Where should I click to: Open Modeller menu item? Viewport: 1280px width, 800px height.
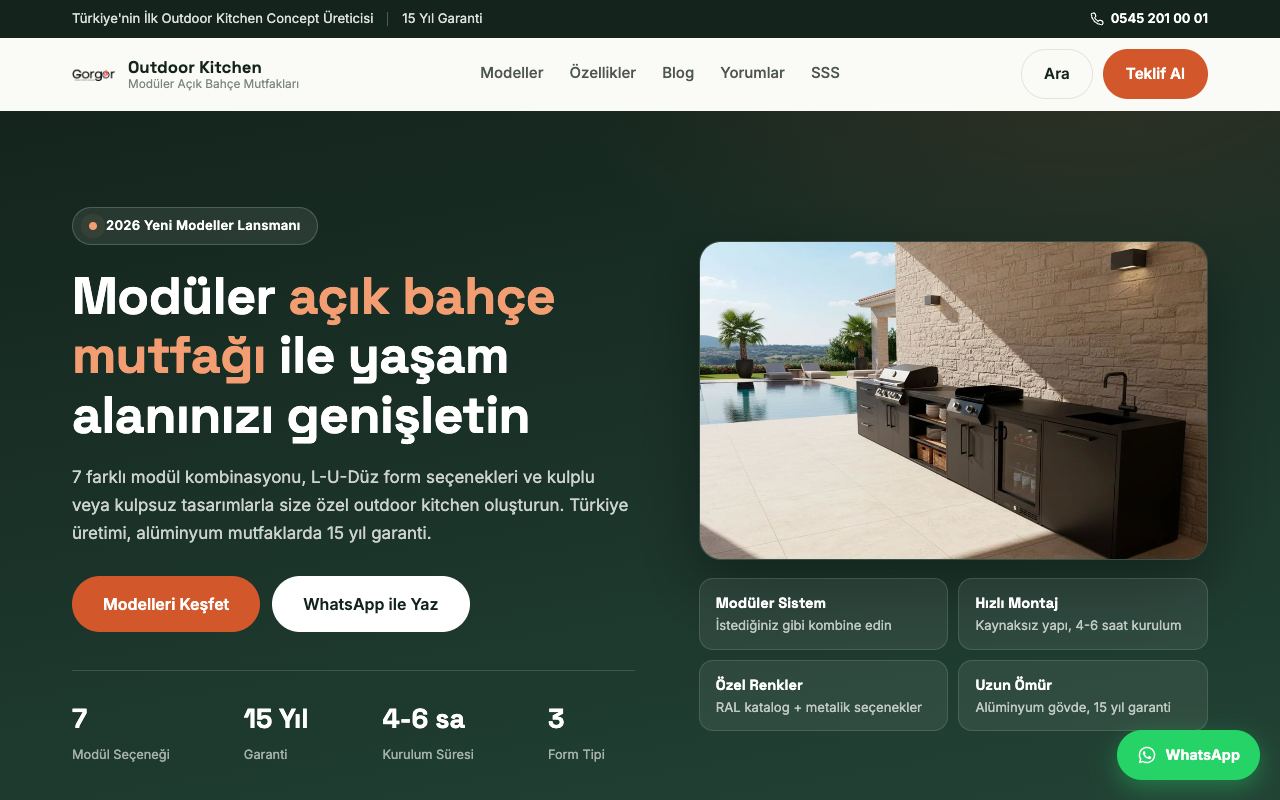512,73
